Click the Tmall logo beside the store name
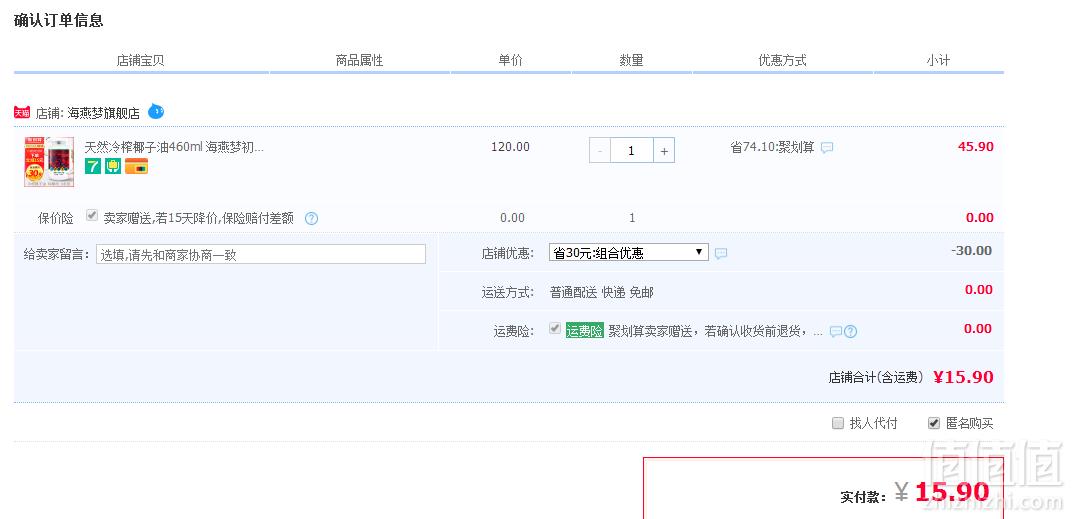 click(22, 112)
